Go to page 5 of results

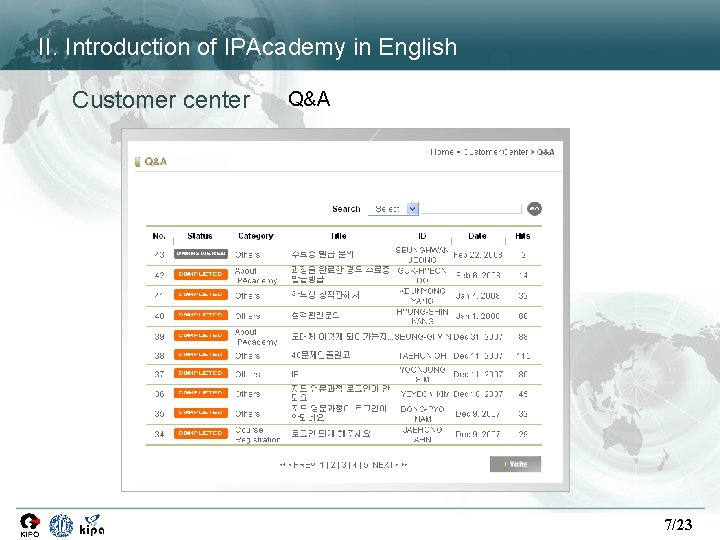coord(365,465)
